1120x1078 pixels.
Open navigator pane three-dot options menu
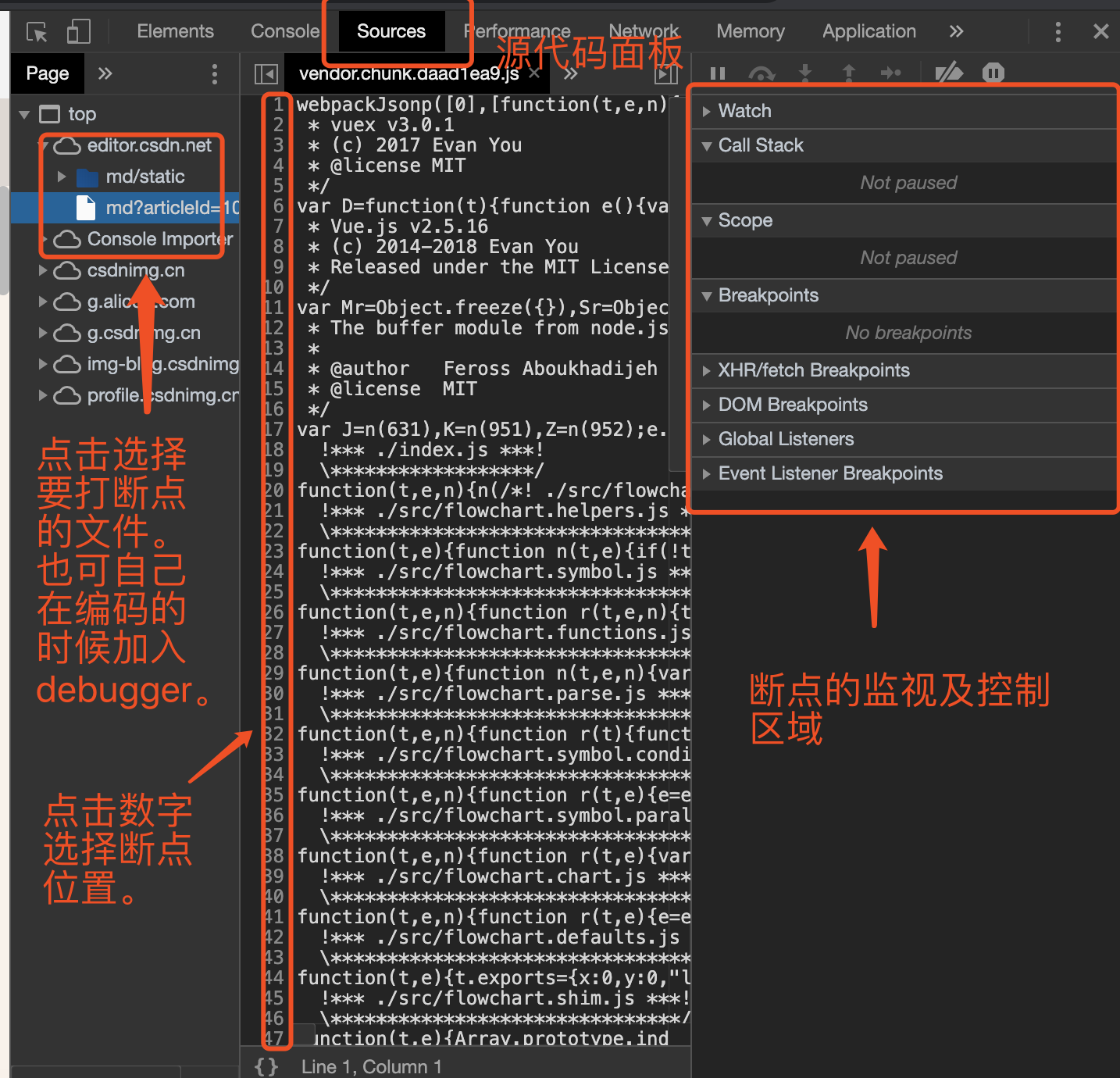click(215, 74)
